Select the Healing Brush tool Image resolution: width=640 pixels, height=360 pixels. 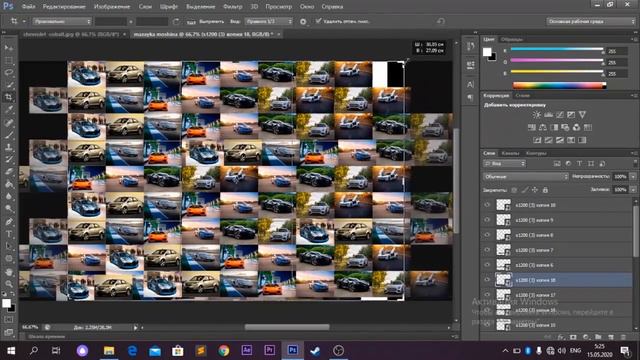[x=9, y=122]
